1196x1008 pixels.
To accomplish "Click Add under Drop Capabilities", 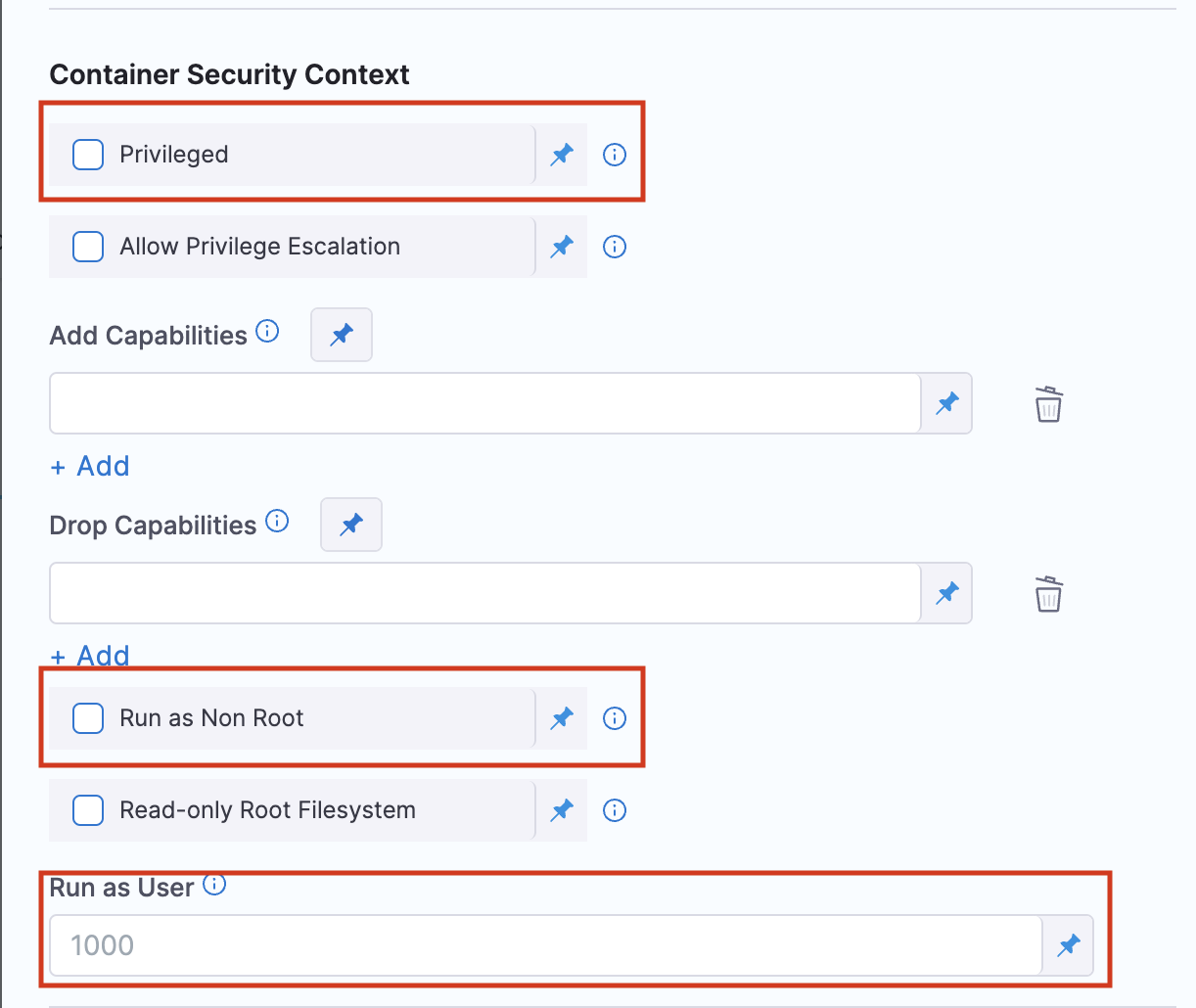I will pyautogui.click(x=90, y=655).
